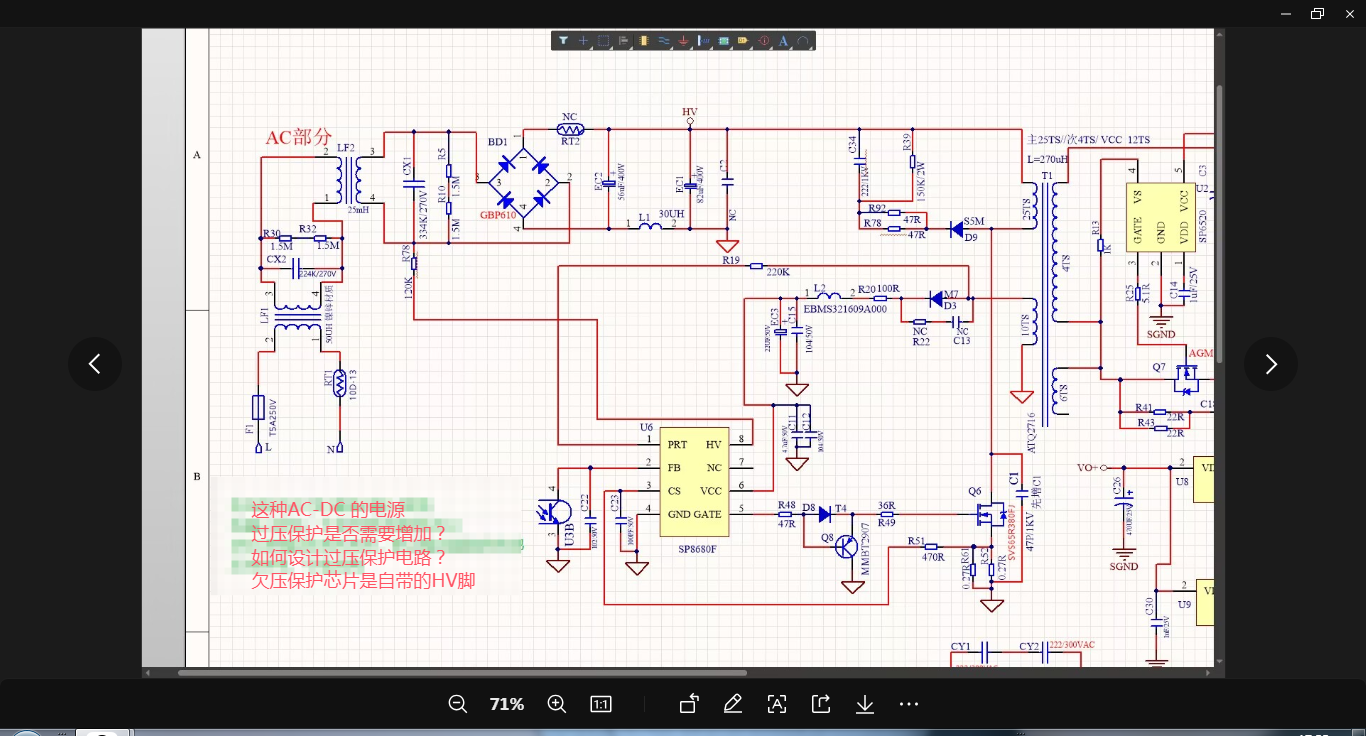Pick the red ground power port icon

[x=683, y=41]
